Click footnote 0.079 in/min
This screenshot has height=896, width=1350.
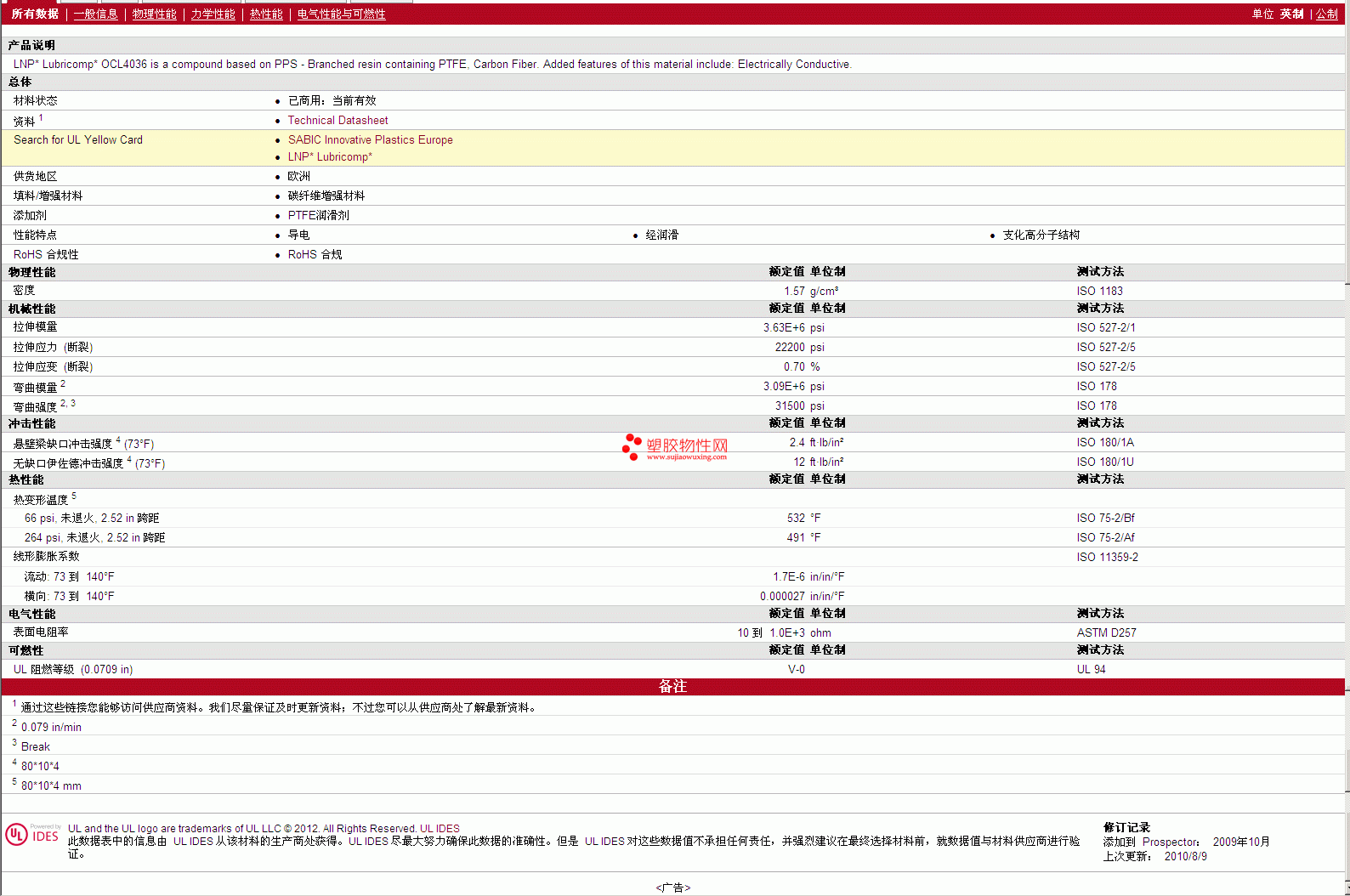point(51,728)
